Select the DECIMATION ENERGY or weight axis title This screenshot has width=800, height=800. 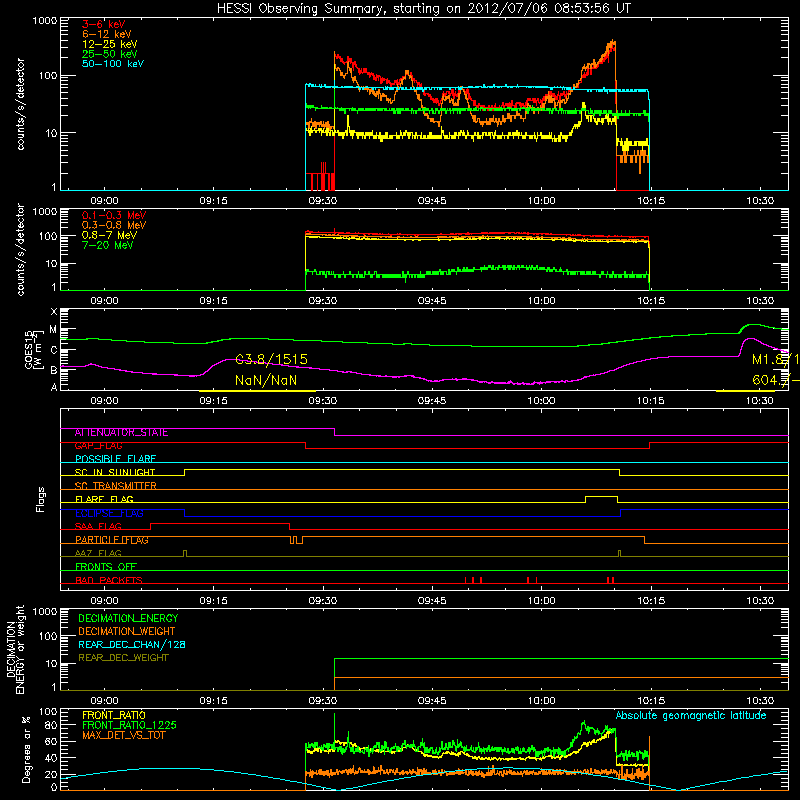click(x=15, y=649)
